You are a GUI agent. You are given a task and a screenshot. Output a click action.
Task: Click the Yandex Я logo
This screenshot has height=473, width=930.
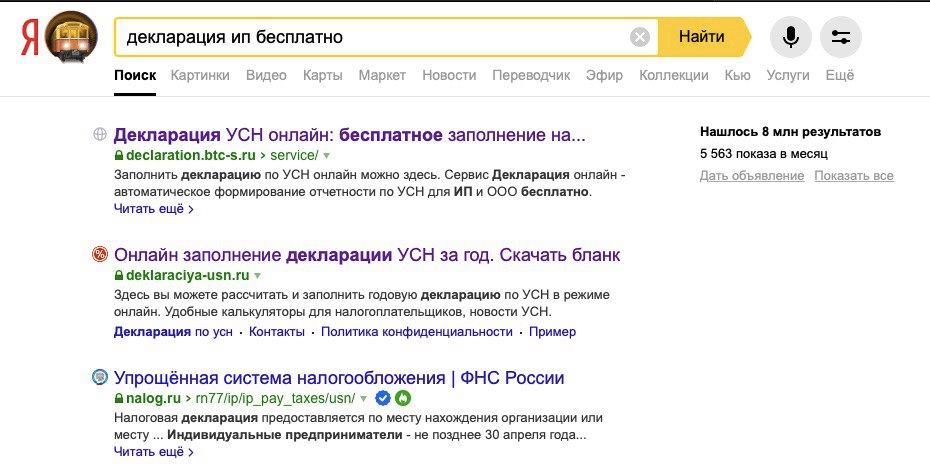pos(30,38)
